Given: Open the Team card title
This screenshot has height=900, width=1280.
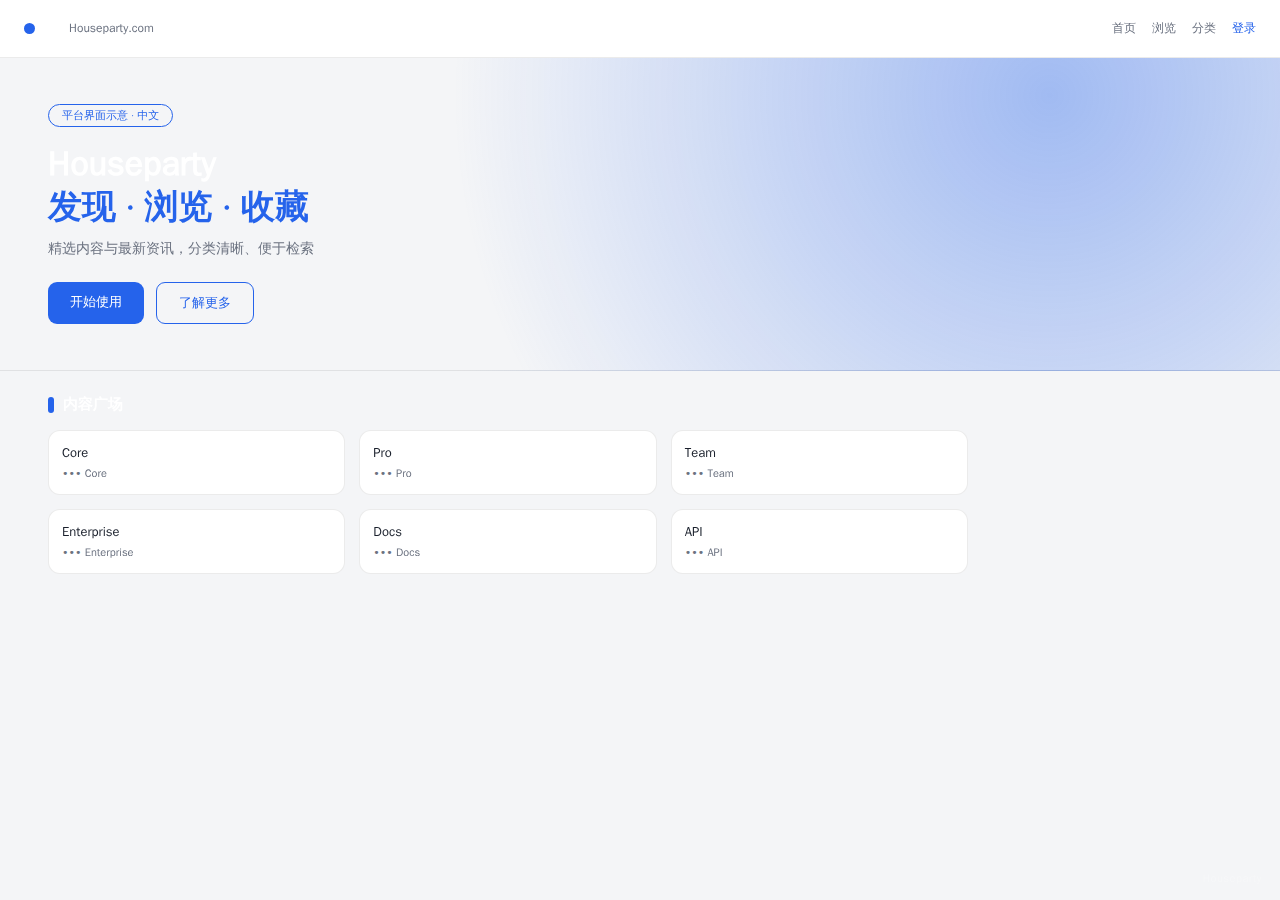Looking at the screenshot, I should [700, 453].
